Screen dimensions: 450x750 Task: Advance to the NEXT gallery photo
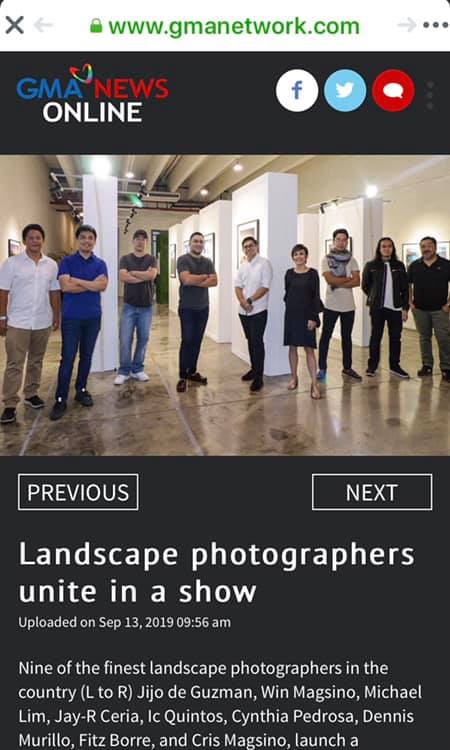pos(372,492)
